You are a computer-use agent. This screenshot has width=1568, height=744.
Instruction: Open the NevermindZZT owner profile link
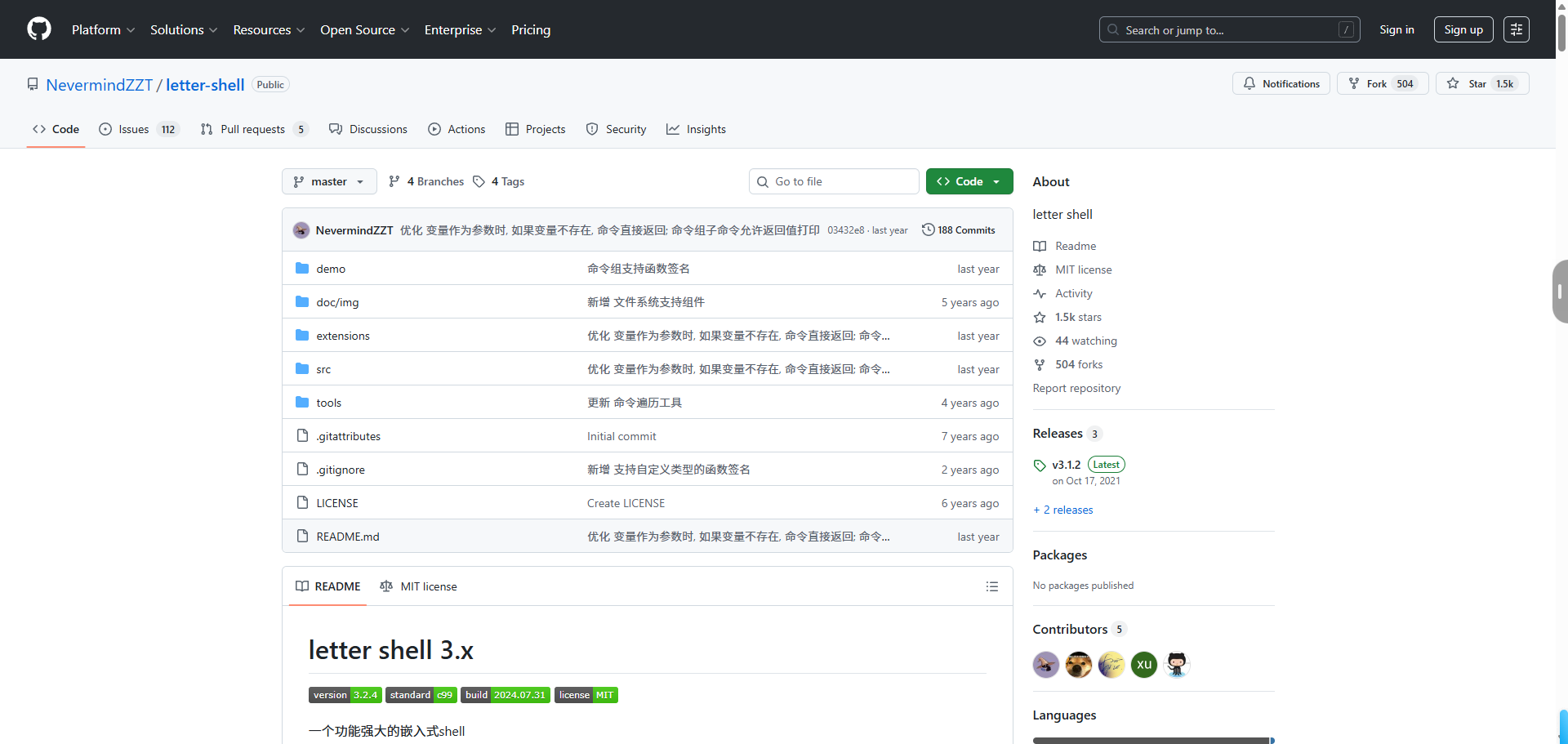tap(100, 85)
